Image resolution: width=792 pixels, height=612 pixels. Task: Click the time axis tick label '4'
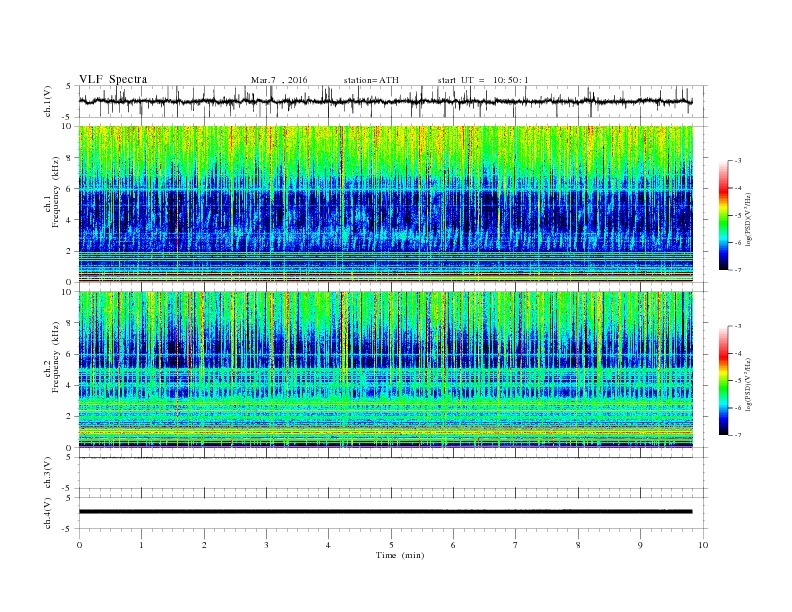click(328, 545)
